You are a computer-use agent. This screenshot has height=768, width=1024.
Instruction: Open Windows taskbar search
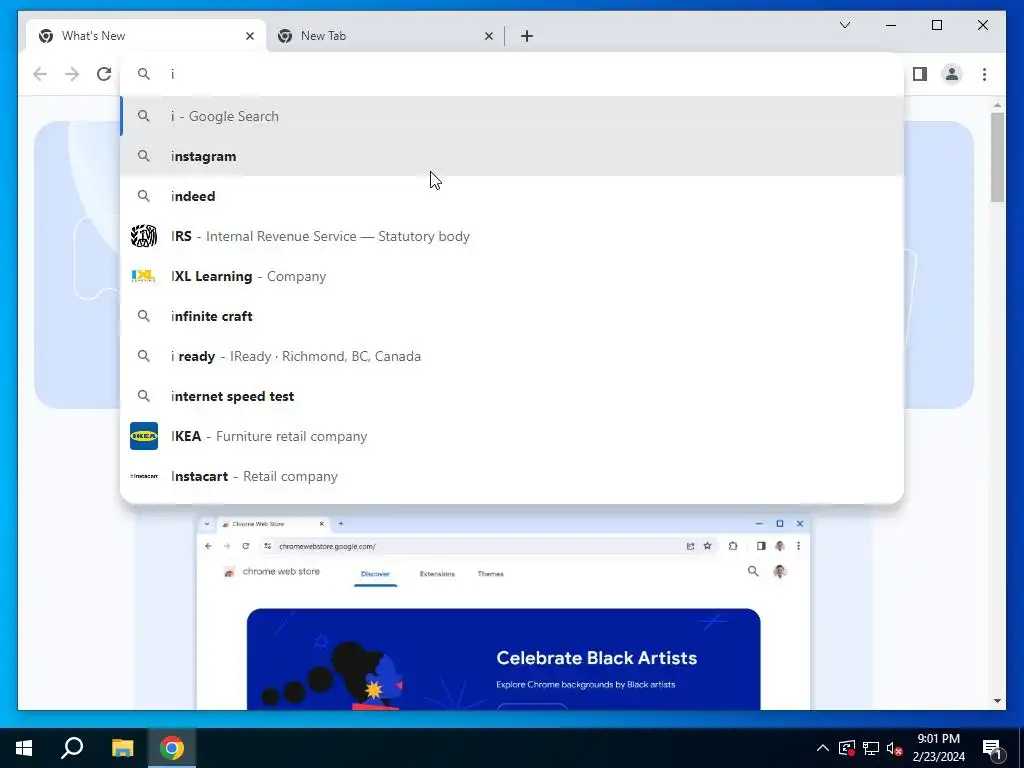[x=72, y=748]
